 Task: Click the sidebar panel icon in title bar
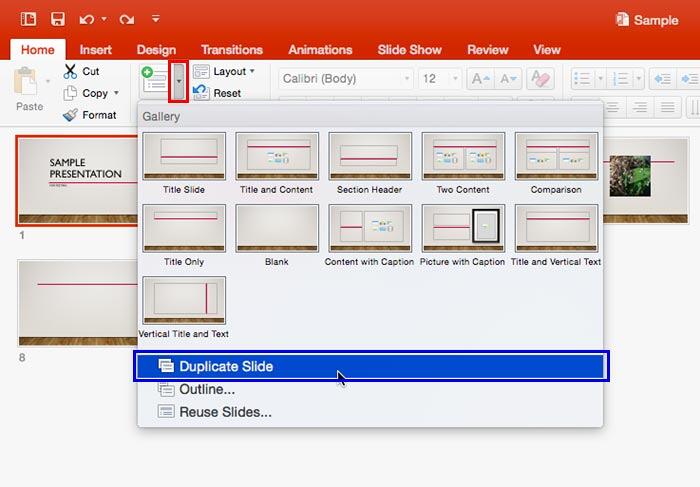coord(28,19)
